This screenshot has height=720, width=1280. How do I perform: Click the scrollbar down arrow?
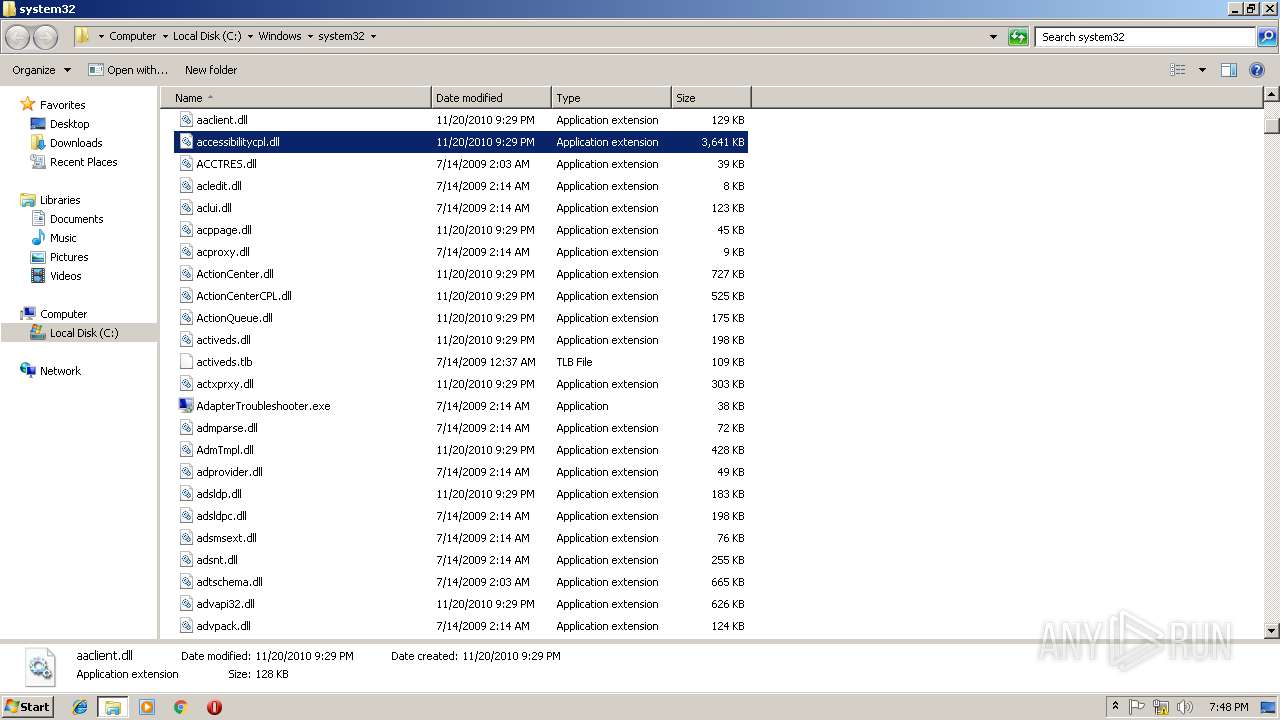pos(1272,631)
